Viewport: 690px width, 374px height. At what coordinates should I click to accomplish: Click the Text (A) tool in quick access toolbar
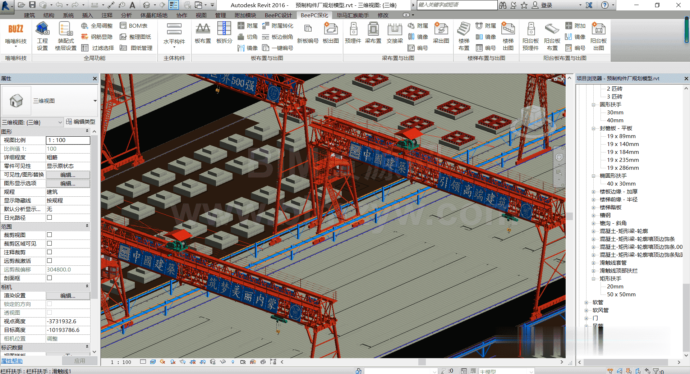pos(132,5)
